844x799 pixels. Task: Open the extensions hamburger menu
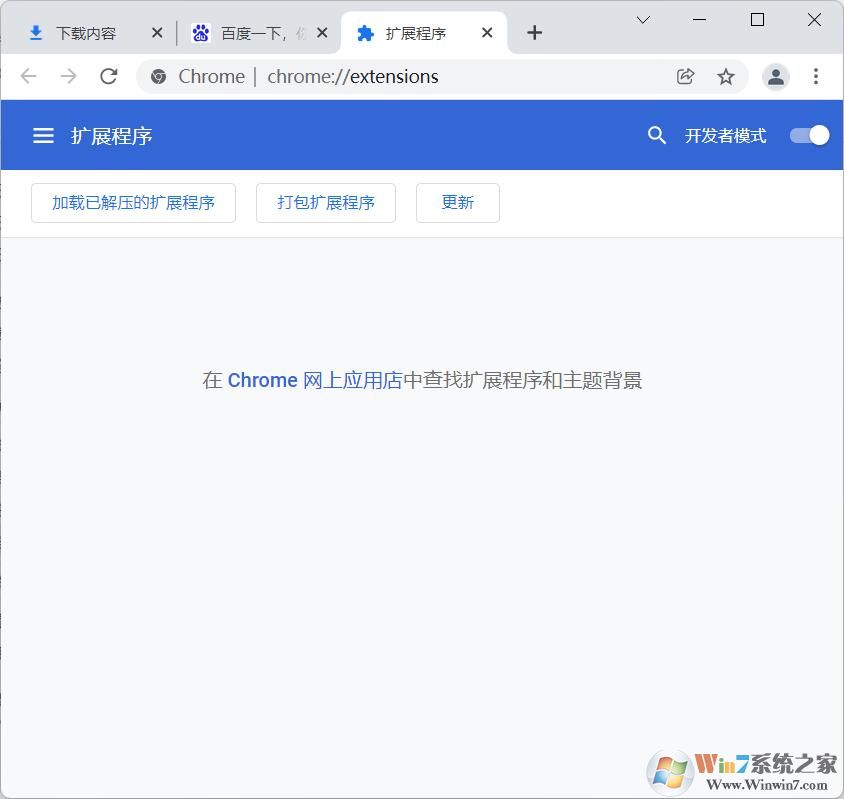coord(43,135)
